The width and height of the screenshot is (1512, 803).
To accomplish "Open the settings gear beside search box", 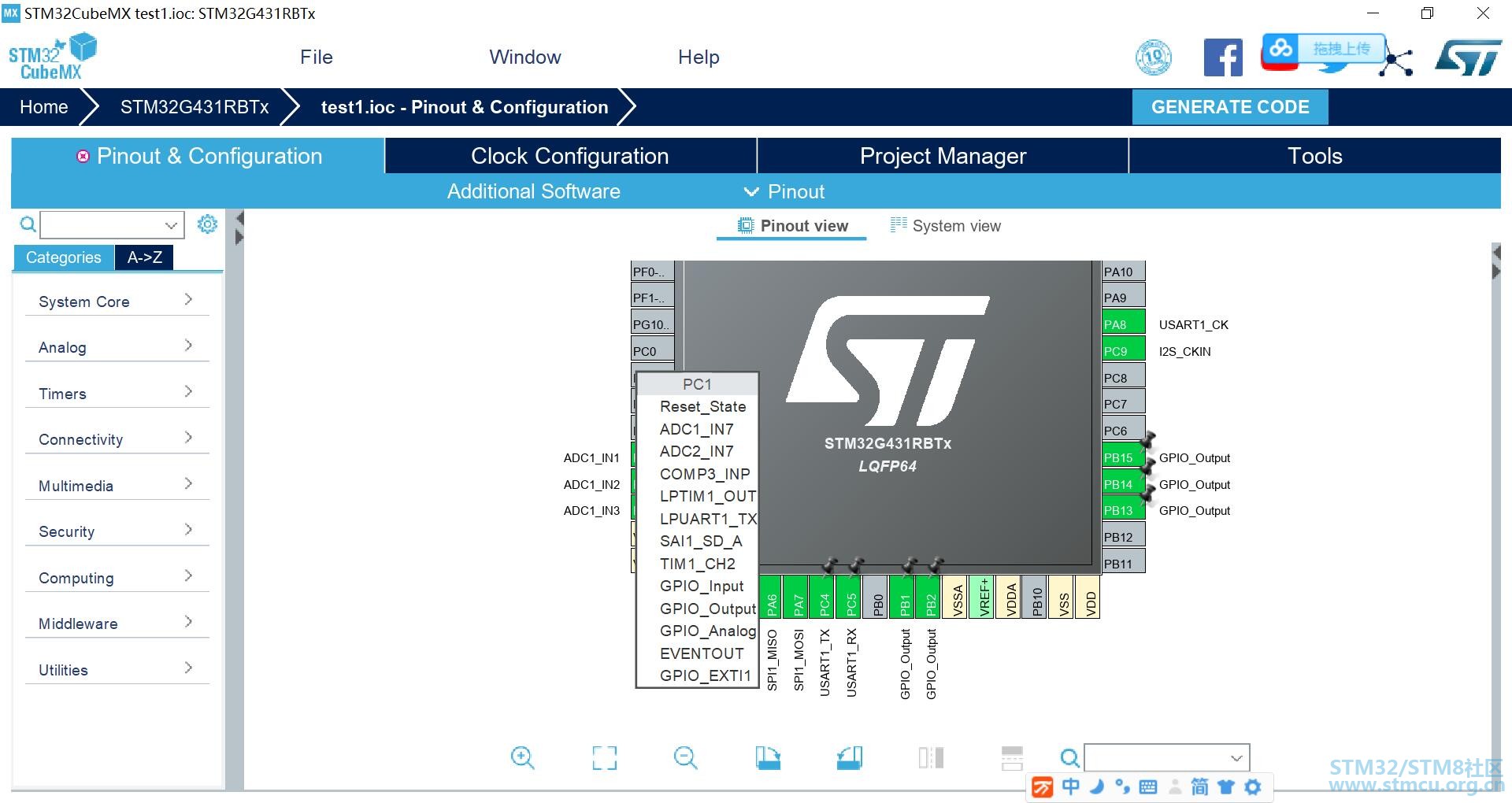I will click(207, 224).
